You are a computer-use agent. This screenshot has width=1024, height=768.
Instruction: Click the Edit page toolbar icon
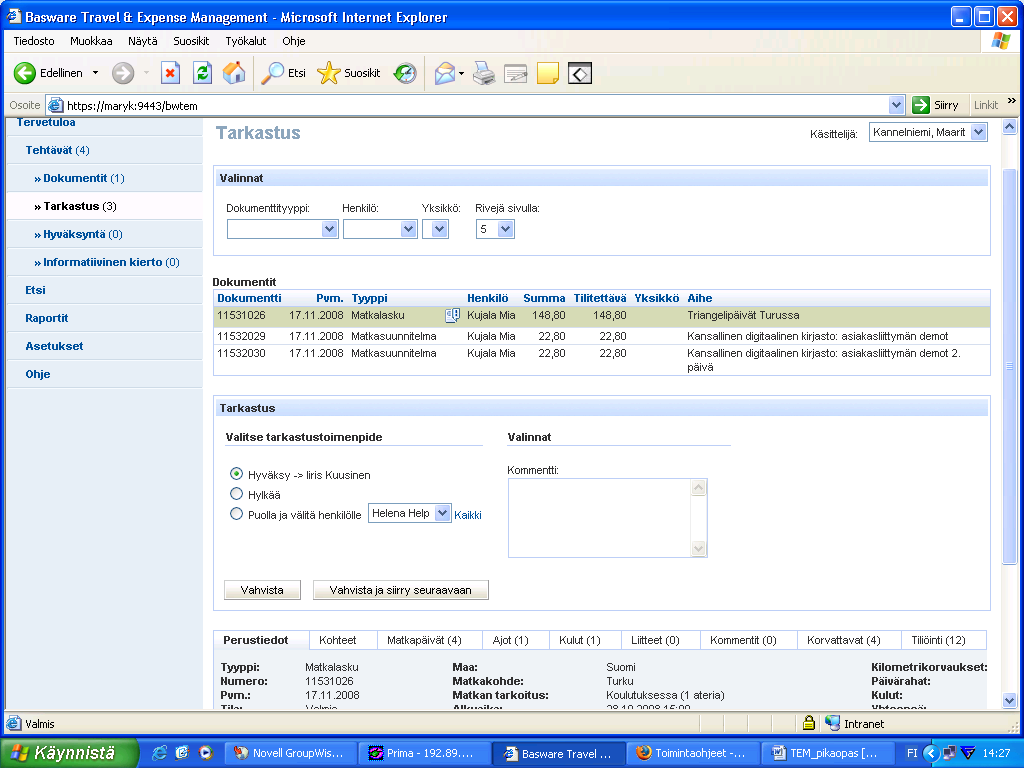[515, 73]
